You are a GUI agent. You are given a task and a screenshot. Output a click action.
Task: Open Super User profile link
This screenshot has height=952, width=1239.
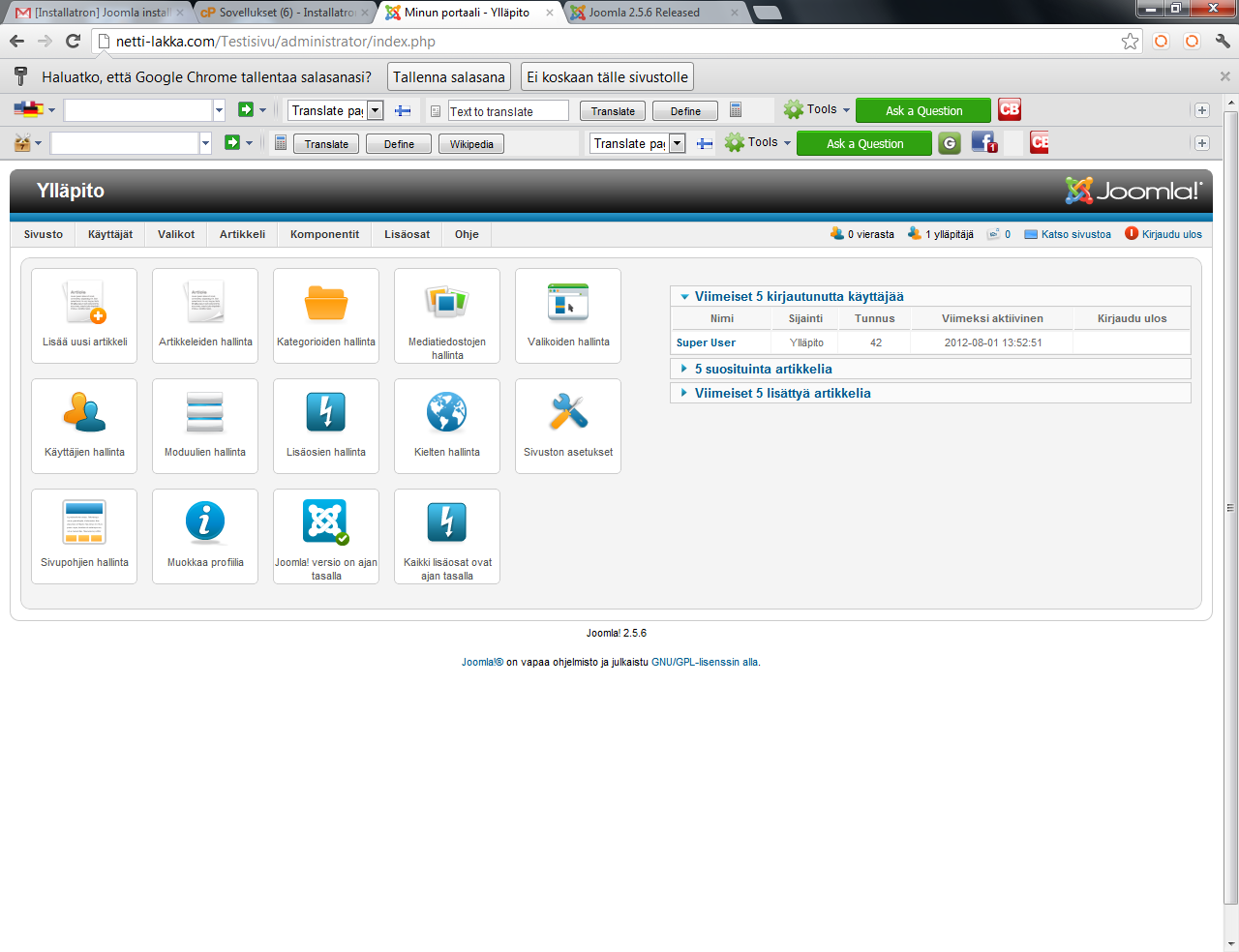tap(706, 342)
